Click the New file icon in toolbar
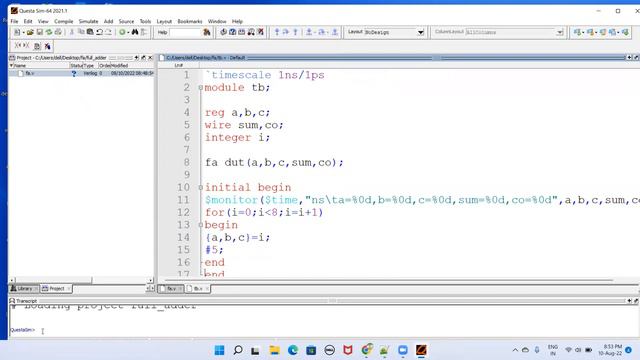Viewport: 640px width, 360px height. [17, 32]
